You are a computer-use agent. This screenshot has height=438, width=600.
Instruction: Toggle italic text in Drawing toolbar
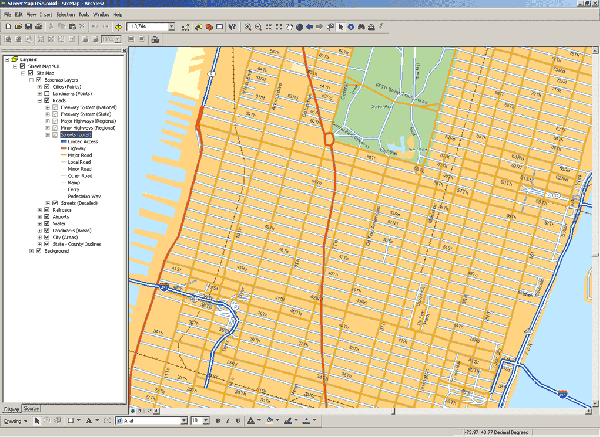[x=228, y=421]
